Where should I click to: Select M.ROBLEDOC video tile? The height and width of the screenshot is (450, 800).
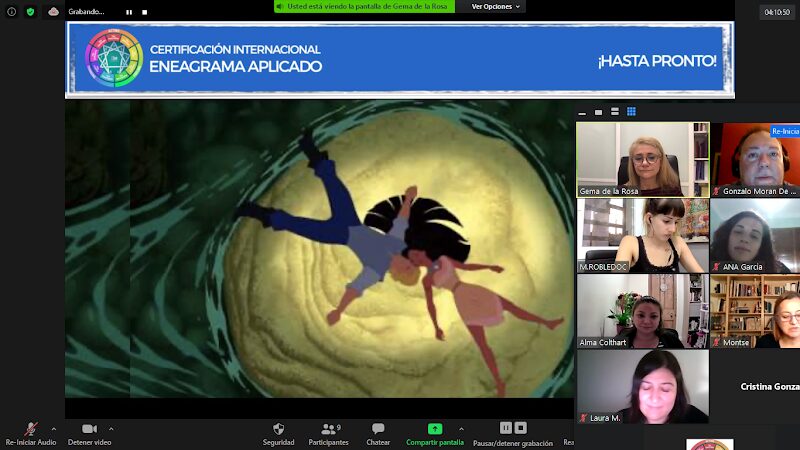(643, 235)
